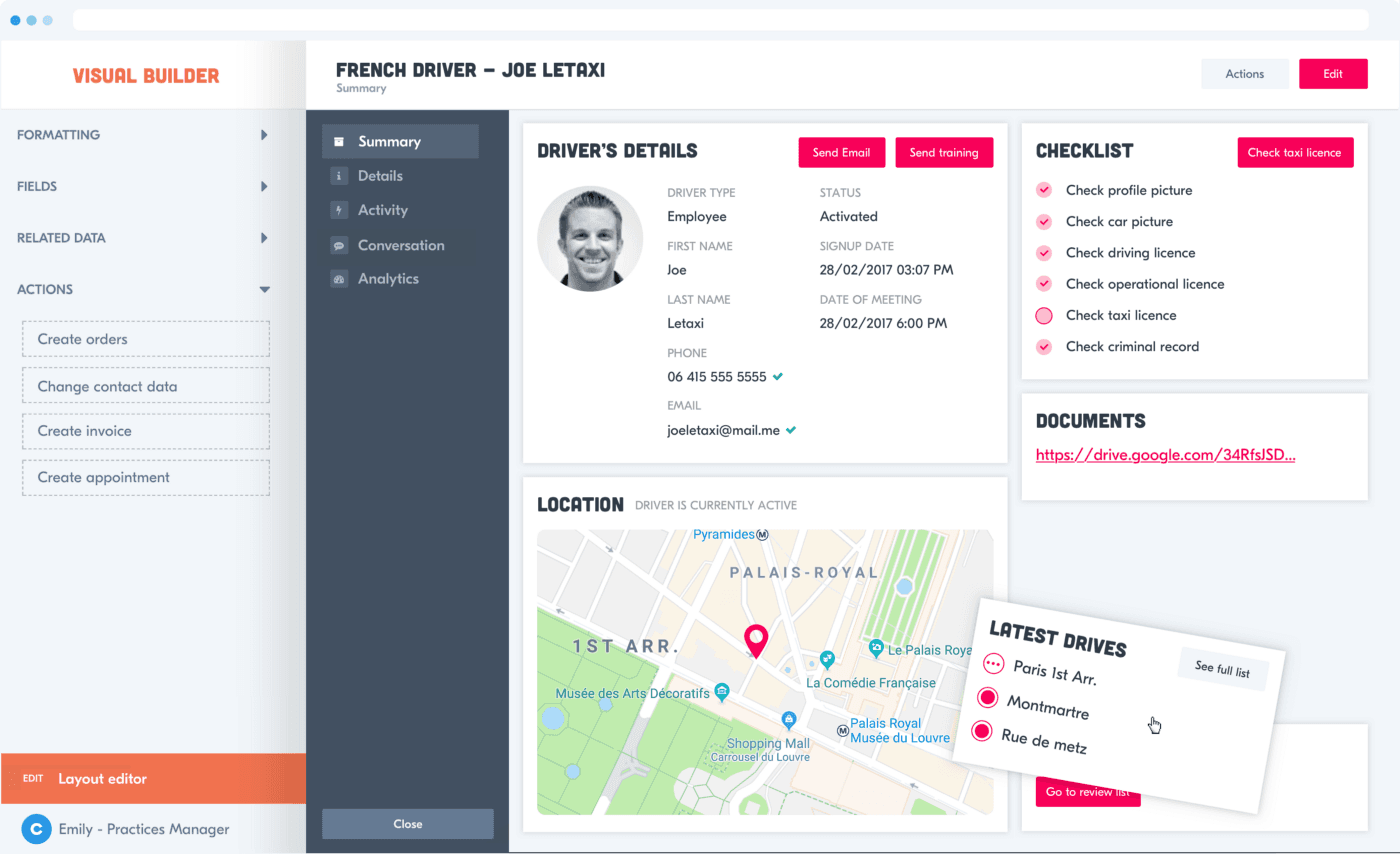Collapse the Actions section arrow
The image size is (1400, 854).
coord(264,289)
